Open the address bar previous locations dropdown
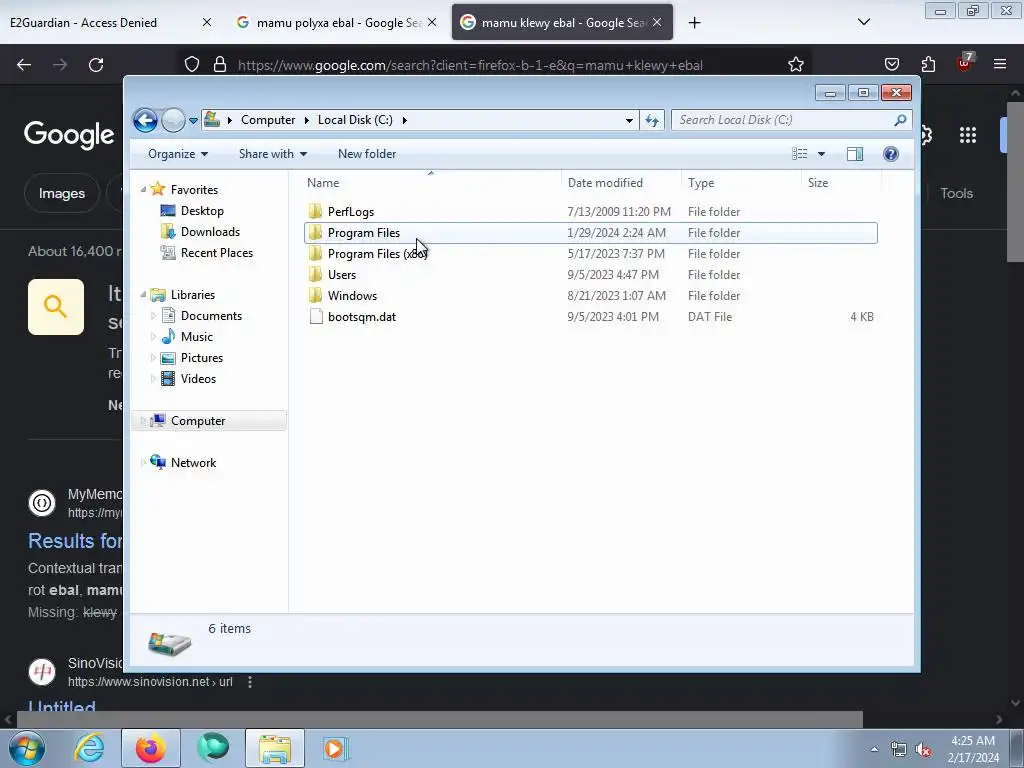 click(x=629, y=120)
